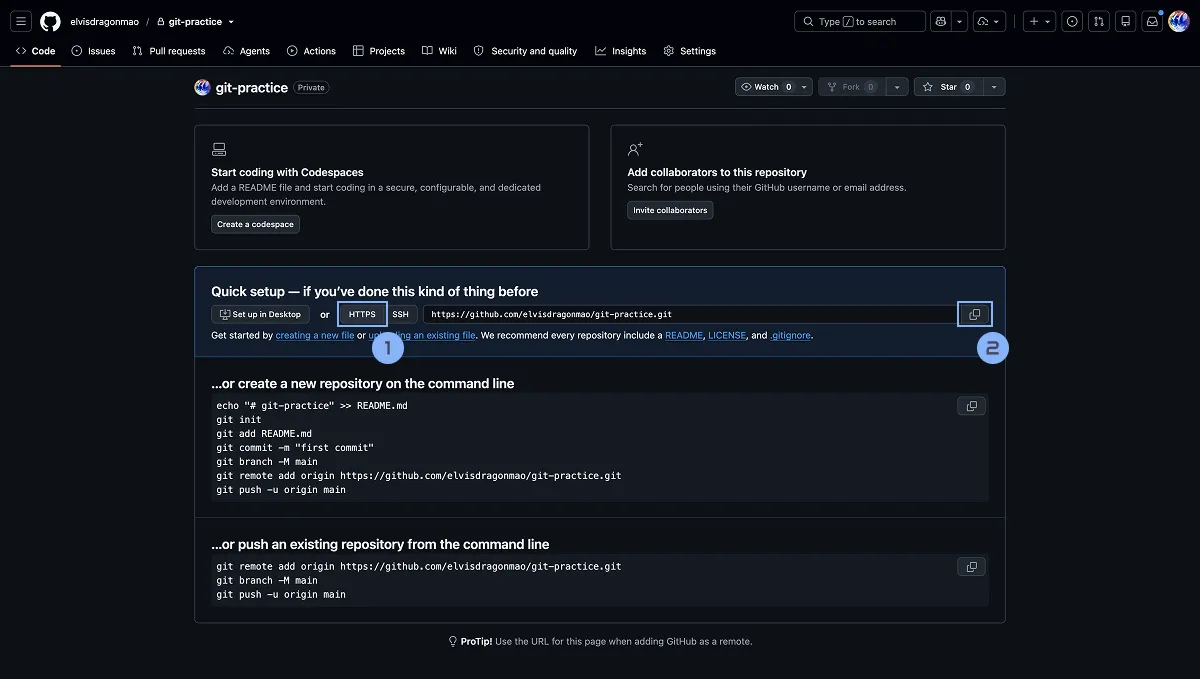
Task: Click the git-practice repository avatar image
Action: coord(203,87)
